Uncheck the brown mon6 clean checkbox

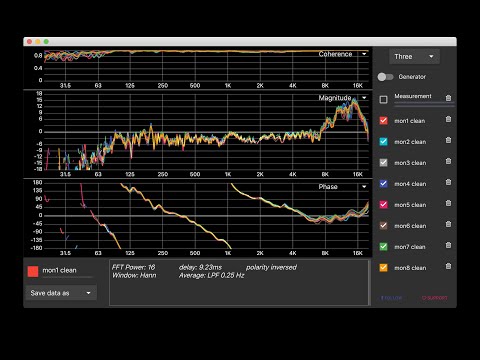pos(383,225)
